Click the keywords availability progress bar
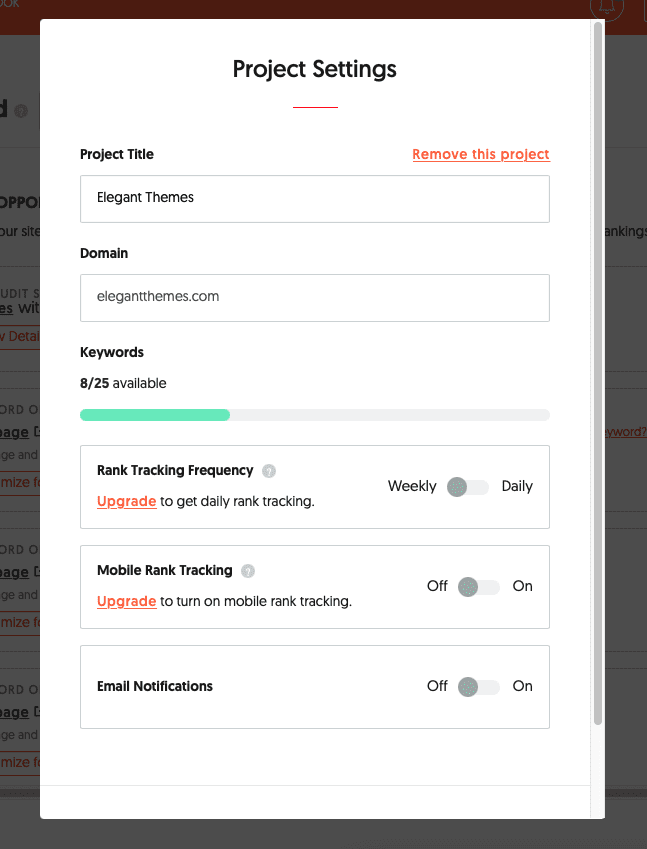The image size is (647, 849). tap(314, 414)
